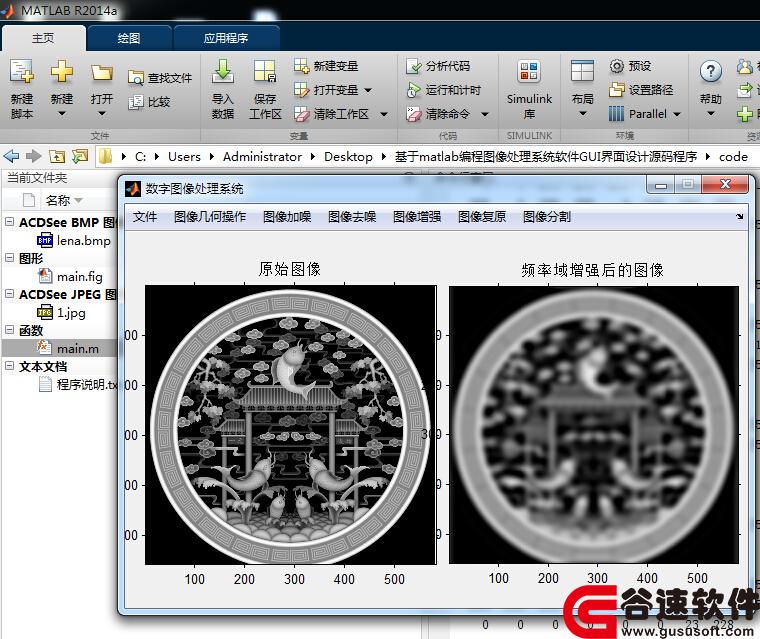Click Analyze Code (分析代码) icon
760x639 pixels.
[413, 66]
